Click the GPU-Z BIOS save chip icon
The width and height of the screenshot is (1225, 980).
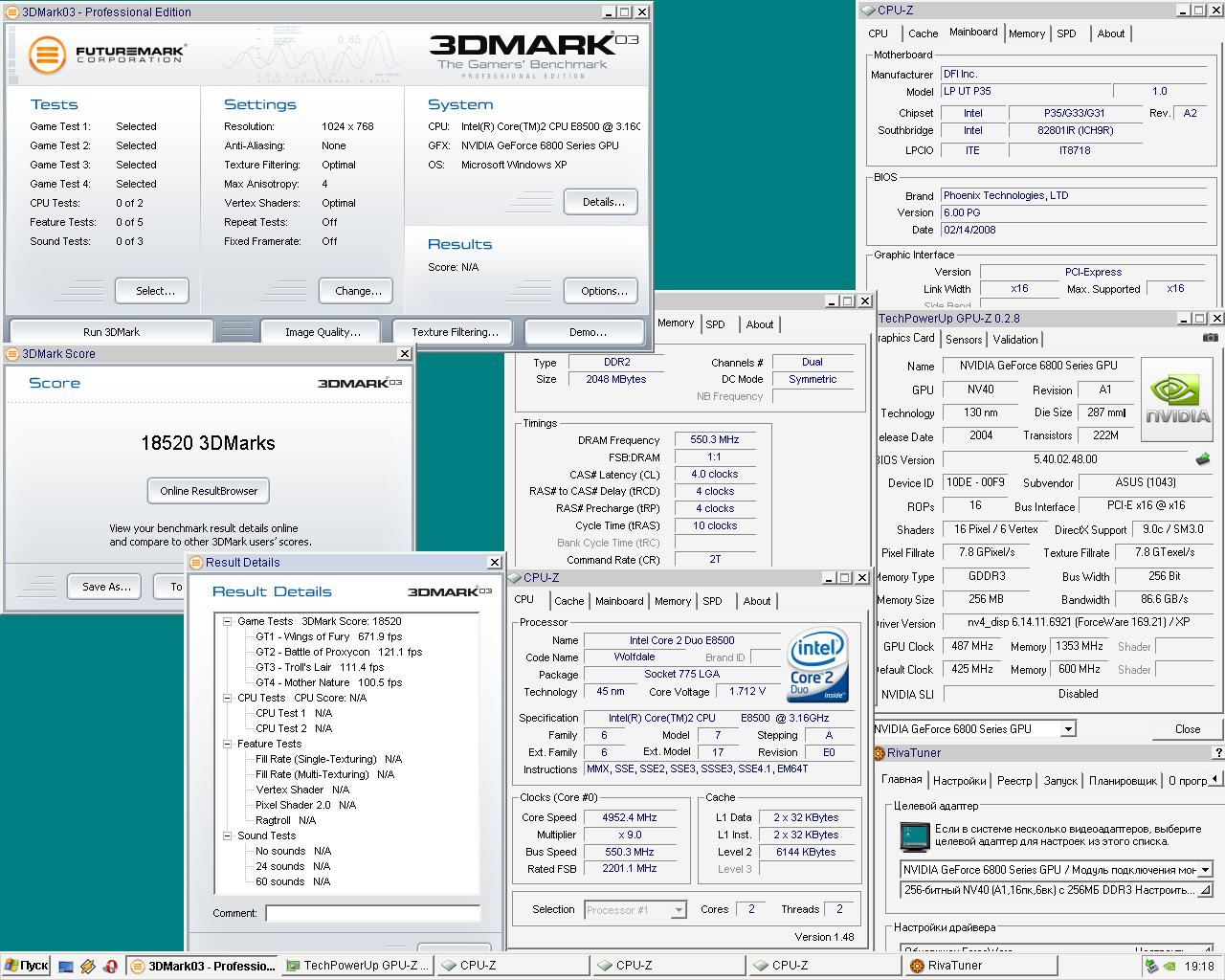coord(1203,459)
